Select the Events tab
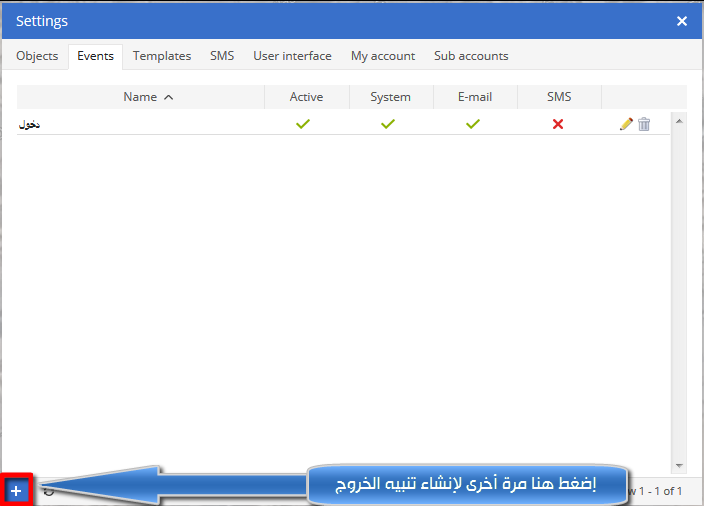 96,56
